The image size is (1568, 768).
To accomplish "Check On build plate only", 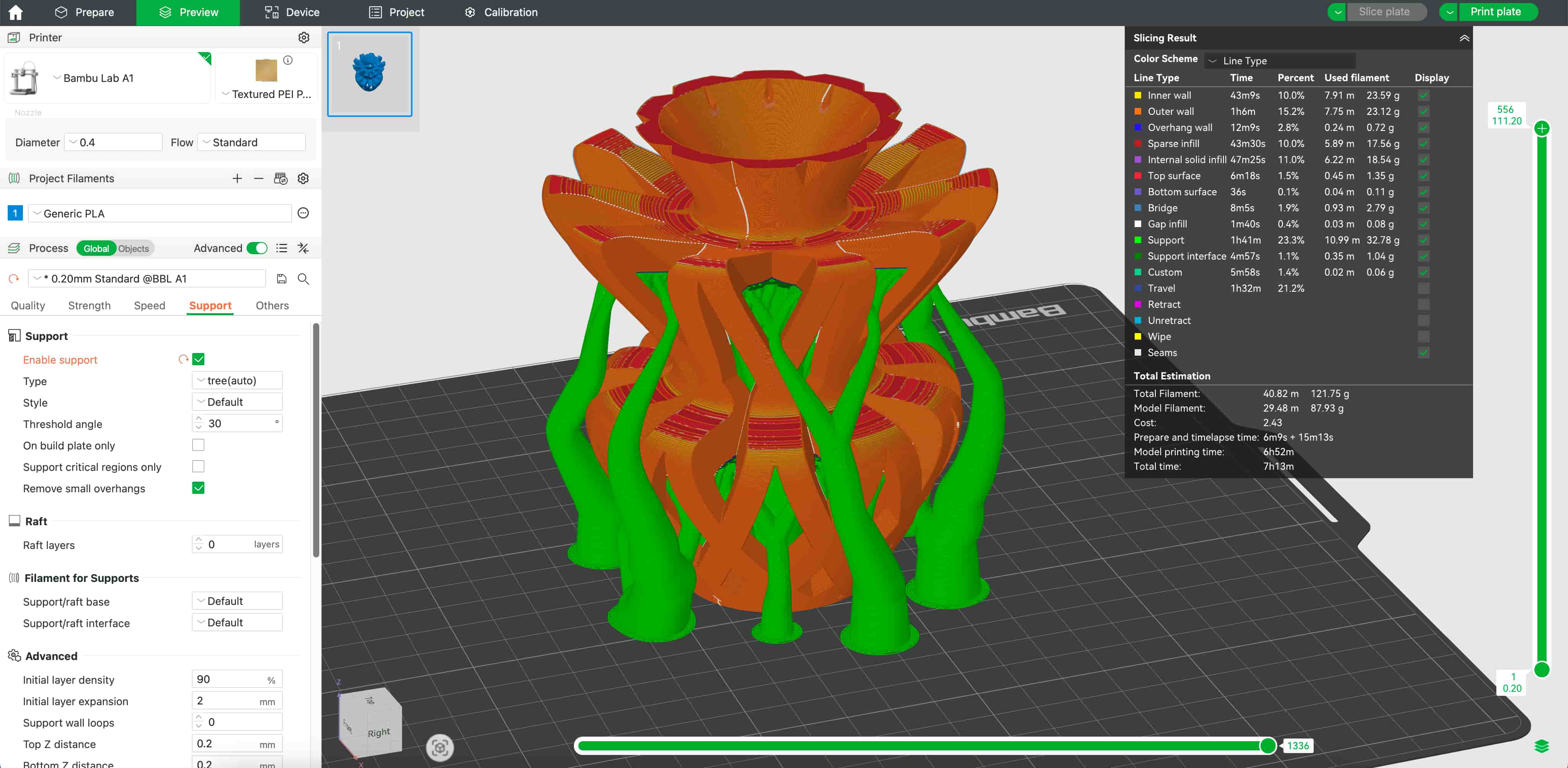I will [198, 445].
